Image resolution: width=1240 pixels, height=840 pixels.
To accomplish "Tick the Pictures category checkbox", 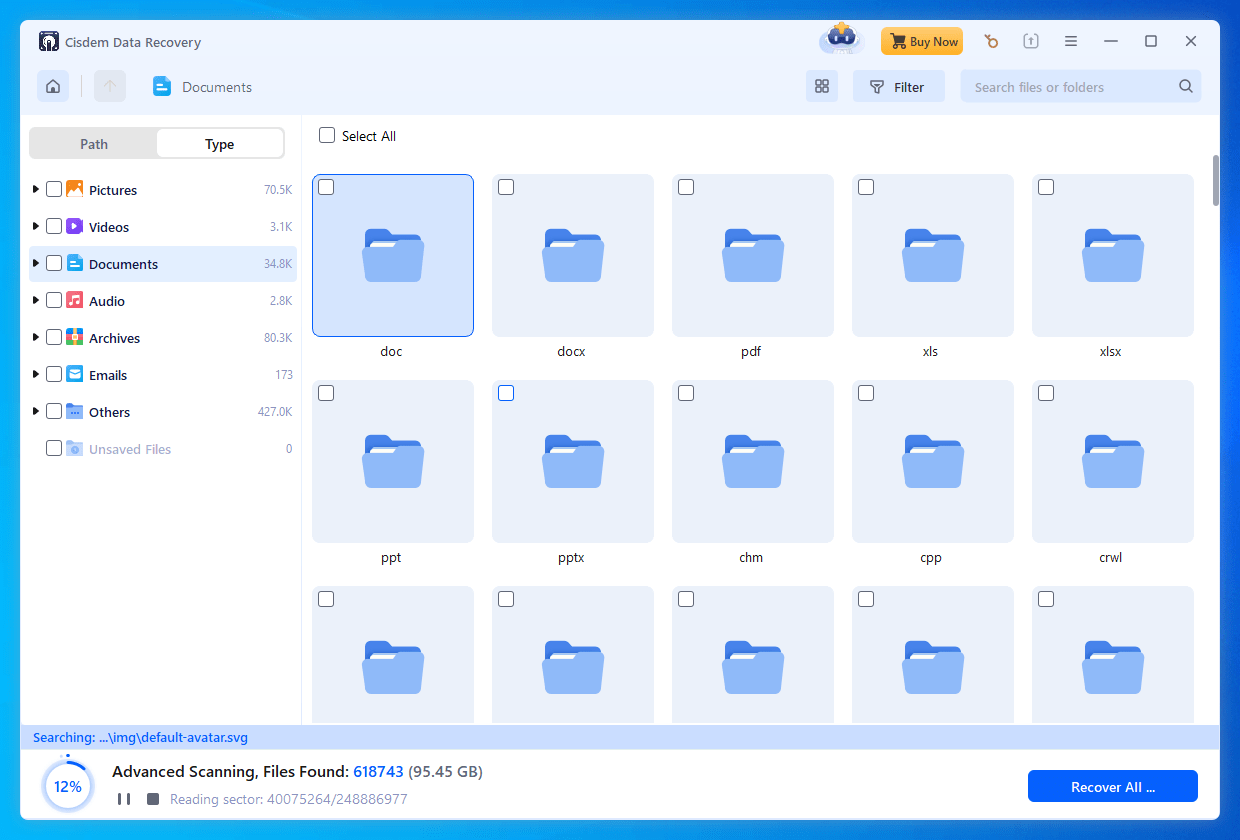I will [54, 189].
